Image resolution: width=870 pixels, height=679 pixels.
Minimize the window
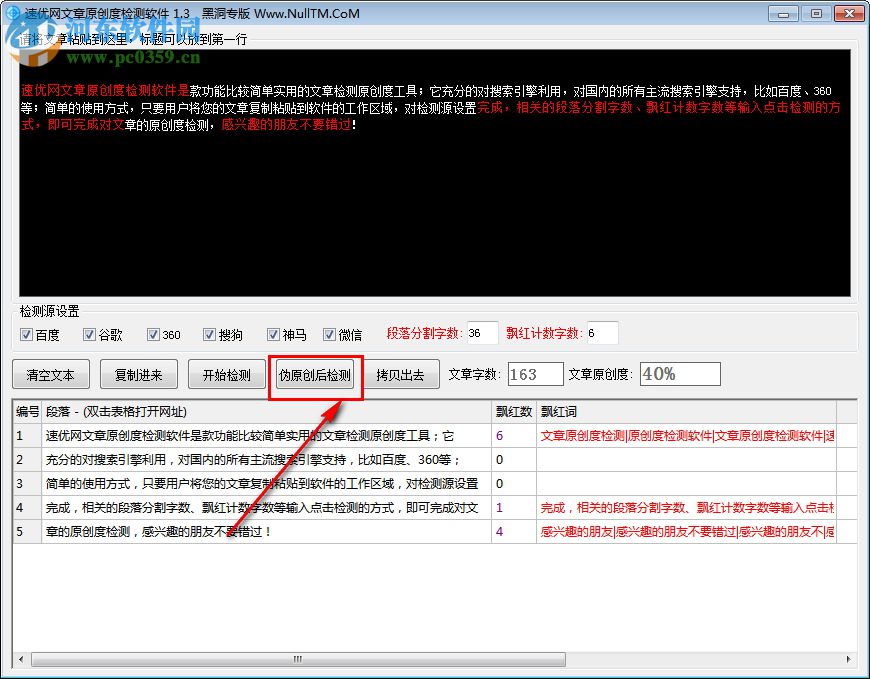(783, 13)
